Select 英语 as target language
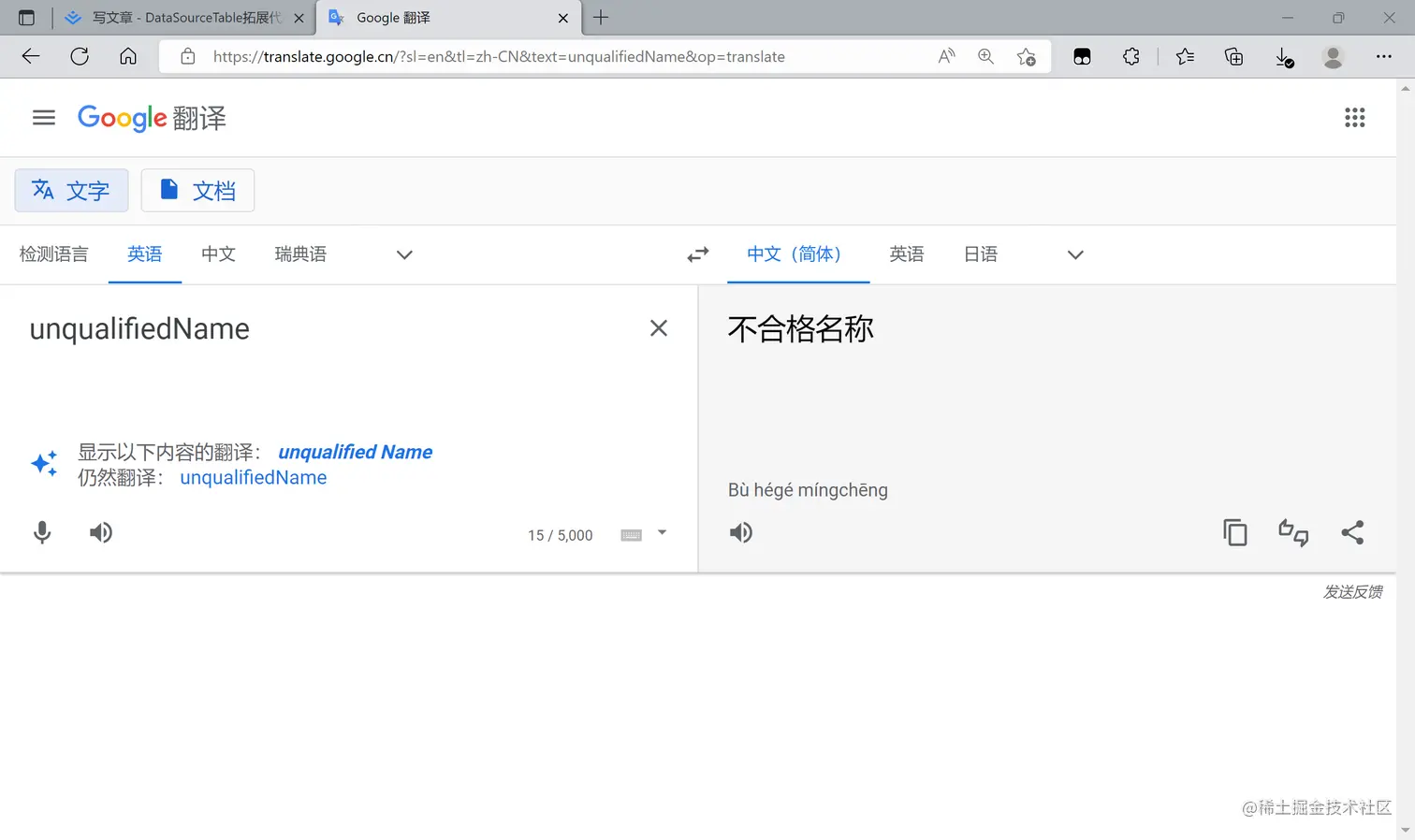The height and width of the screenshot is (840, 1415). tap(907, 254)
